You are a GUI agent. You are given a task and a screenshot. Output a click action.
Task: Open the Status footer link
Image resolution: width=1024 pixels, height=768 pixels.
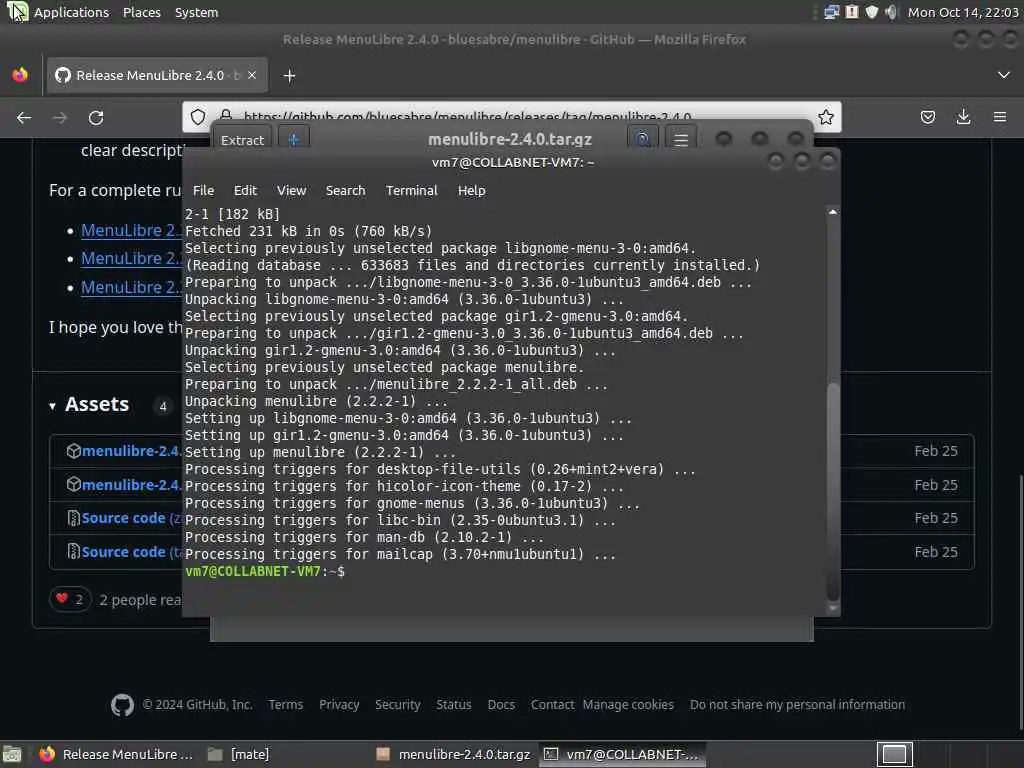(453, 705)
